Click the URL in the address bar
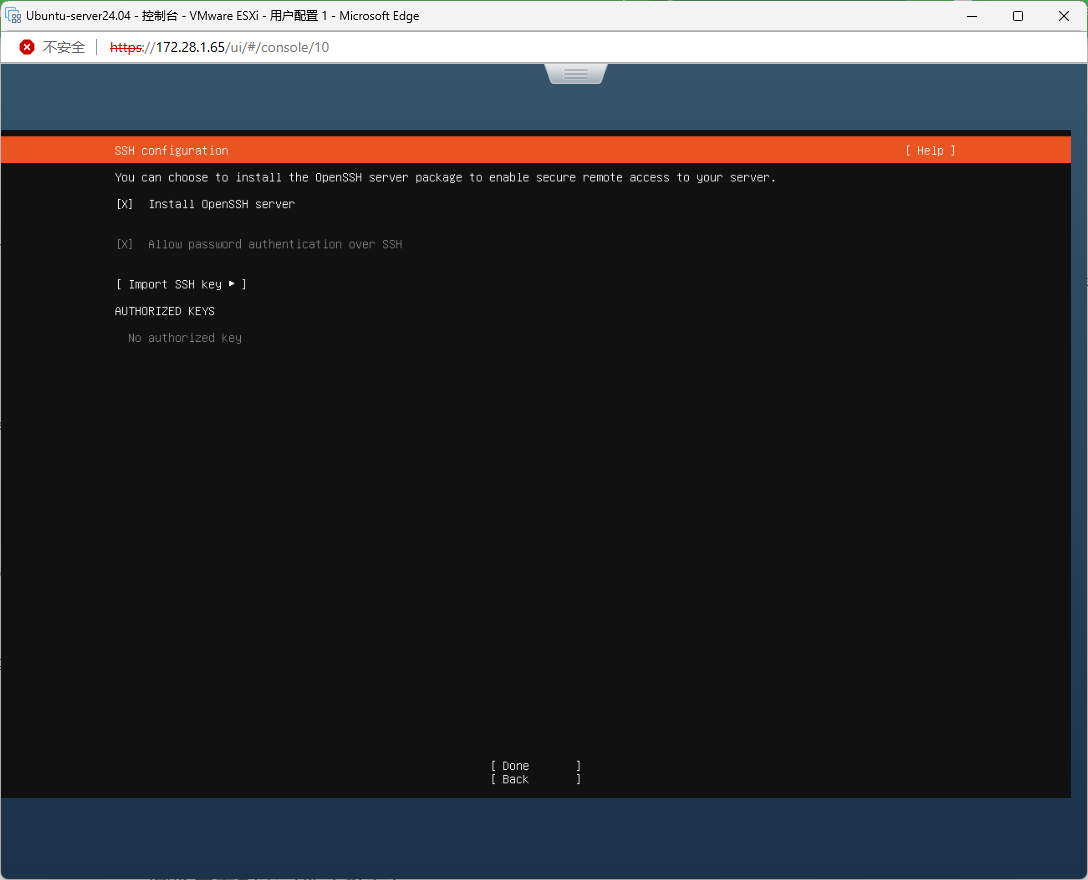 coord(219,47)
